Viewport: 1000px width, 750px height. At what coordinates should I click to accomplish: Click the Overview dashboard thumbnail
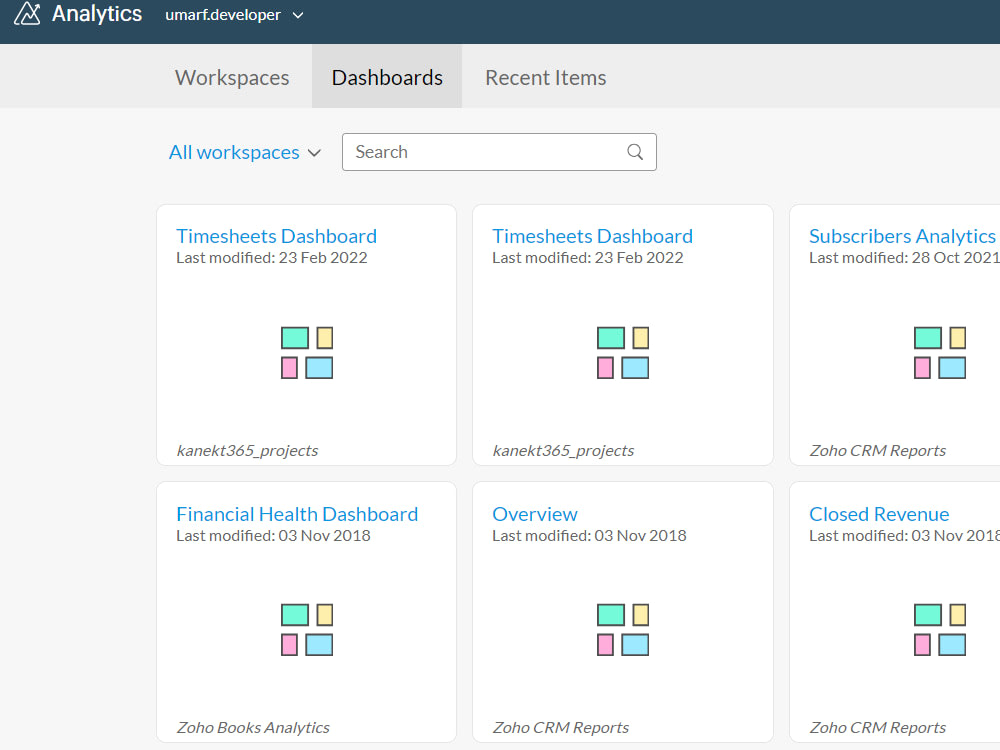pos(622,629)
